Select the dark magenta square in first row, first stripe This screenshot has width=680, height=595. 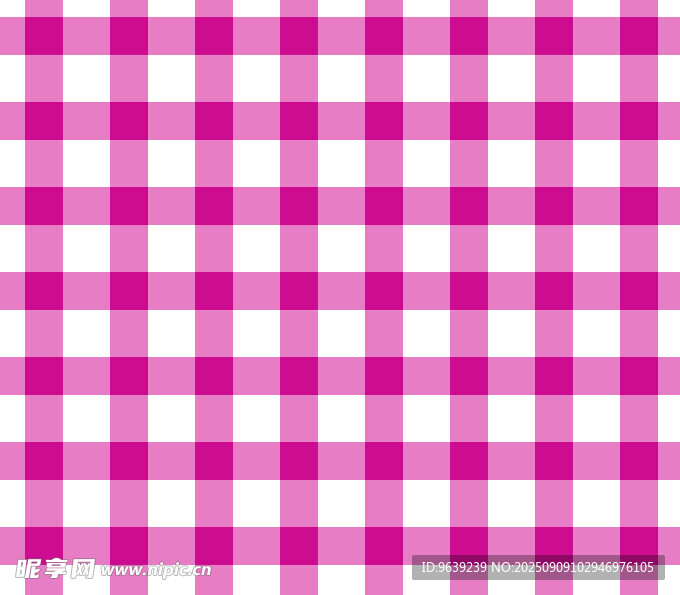pos(44,36)
